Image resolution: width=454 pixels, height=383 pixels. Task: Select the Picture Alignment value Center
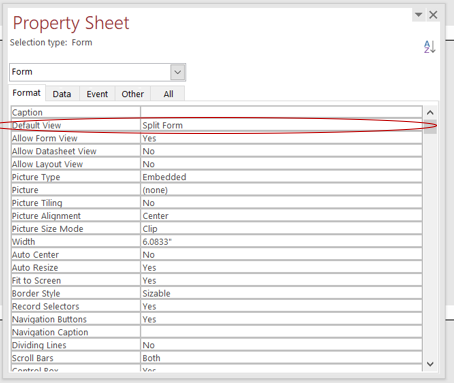click(281, 216)
